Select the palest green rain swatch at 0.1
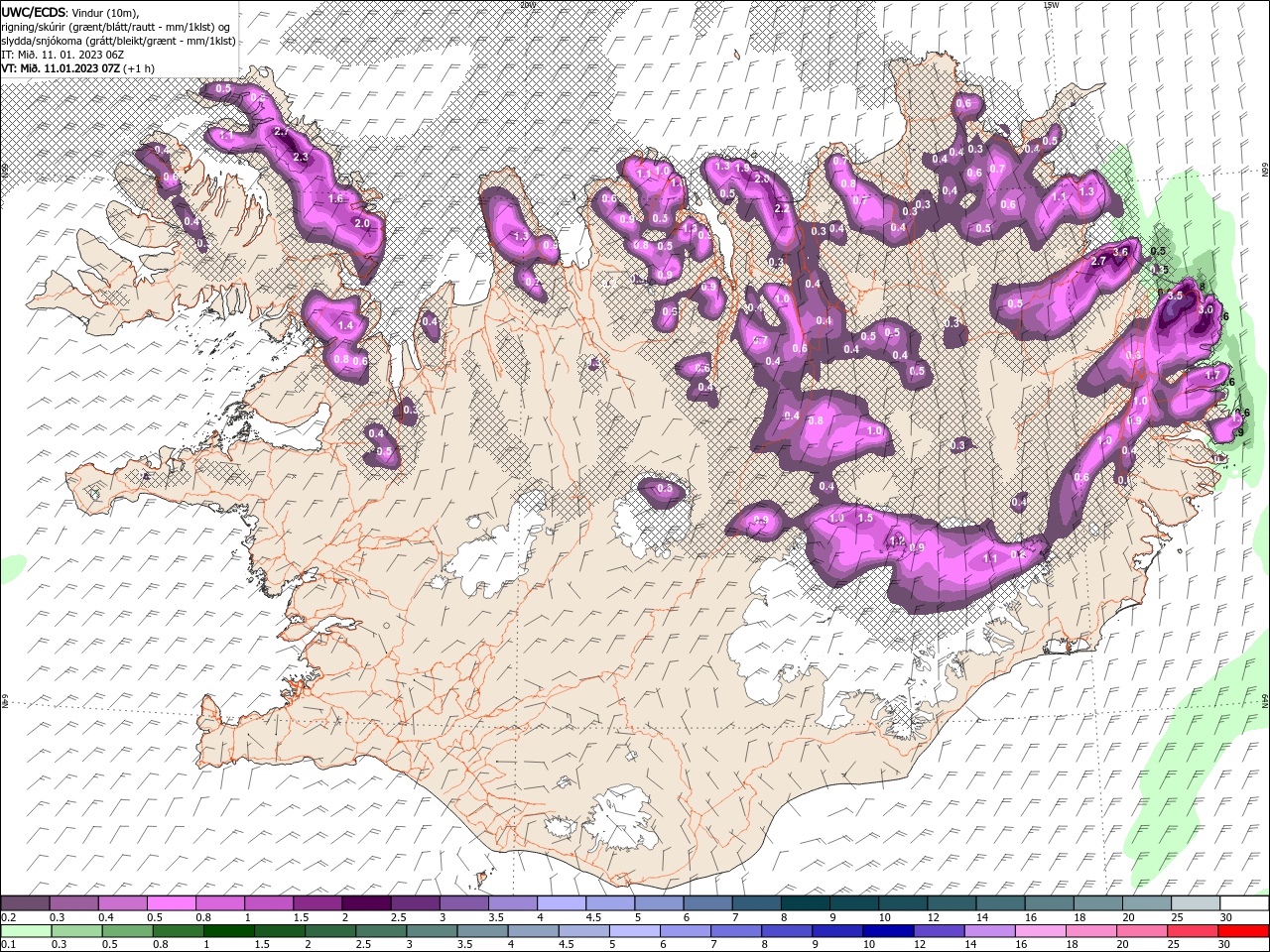1270x952 pixels. (26, 931)
